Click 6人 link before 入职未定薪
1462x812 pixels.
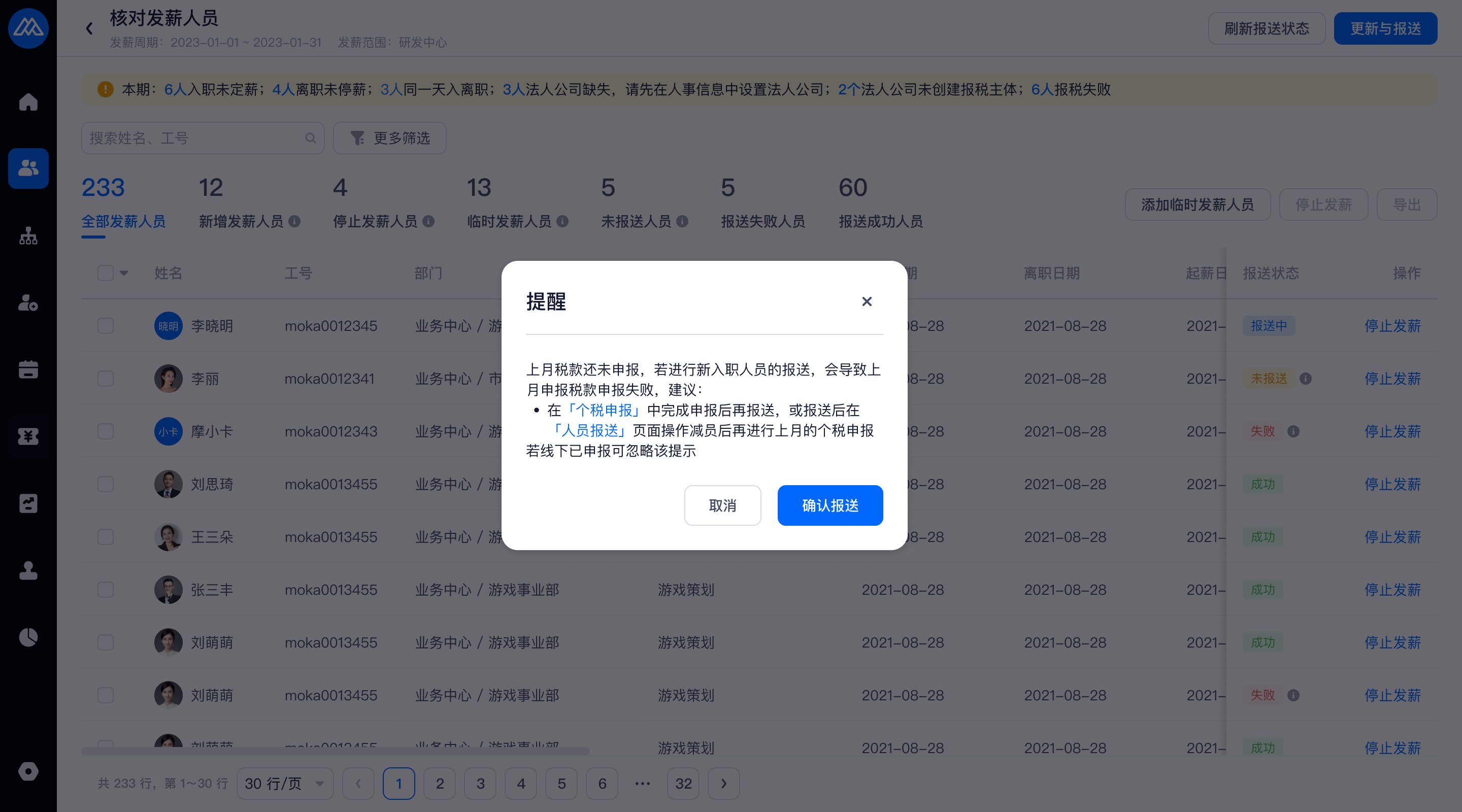point(175,89)
